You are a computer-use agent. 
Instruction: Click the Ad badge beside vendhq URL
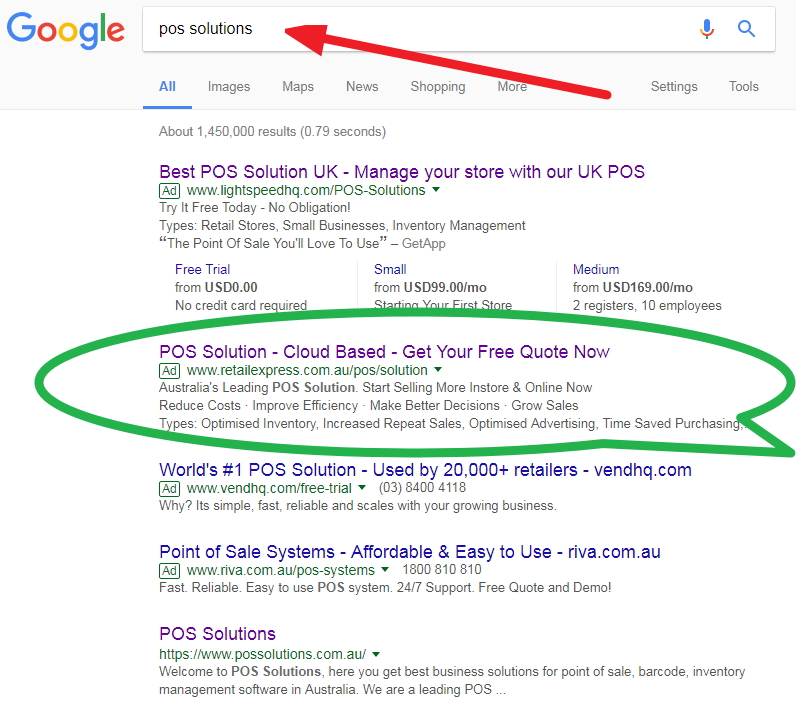[169, 489]
